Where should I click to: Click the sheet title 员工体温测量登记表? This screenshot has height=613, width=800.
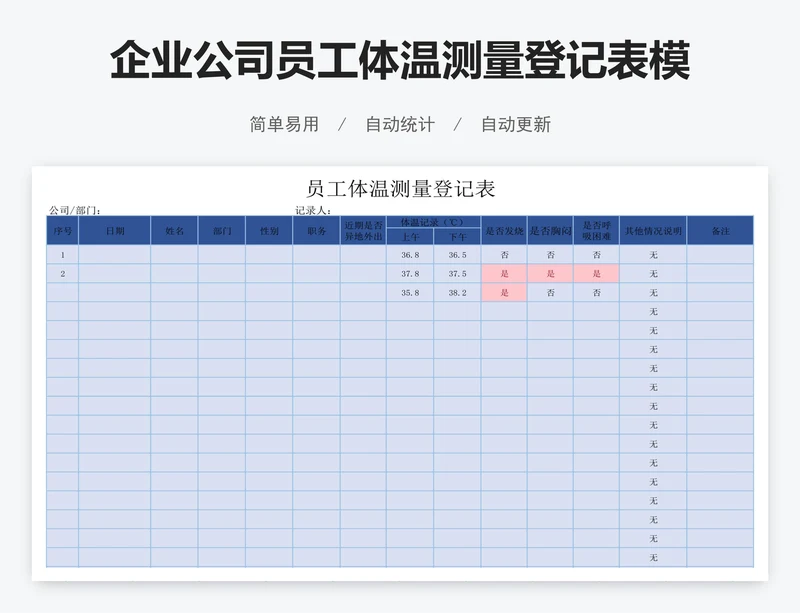(x=401, y=189)
